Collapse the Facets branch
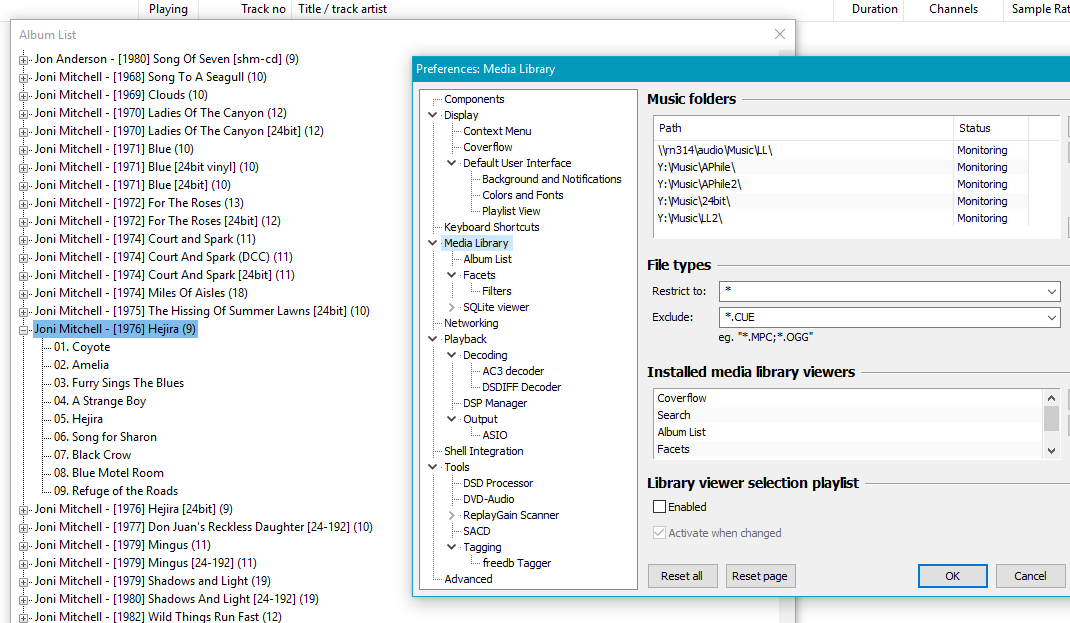This screenshot has height=623, width=1070. click(452, 274)
